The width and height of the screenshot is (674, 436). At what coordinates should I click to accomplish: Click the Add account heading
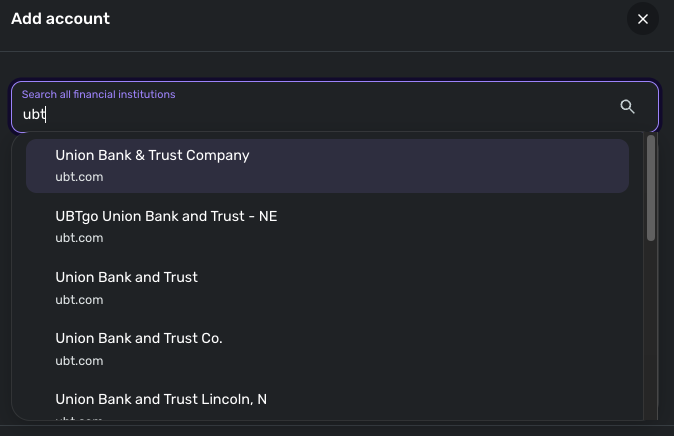click(x=60, y=19)
